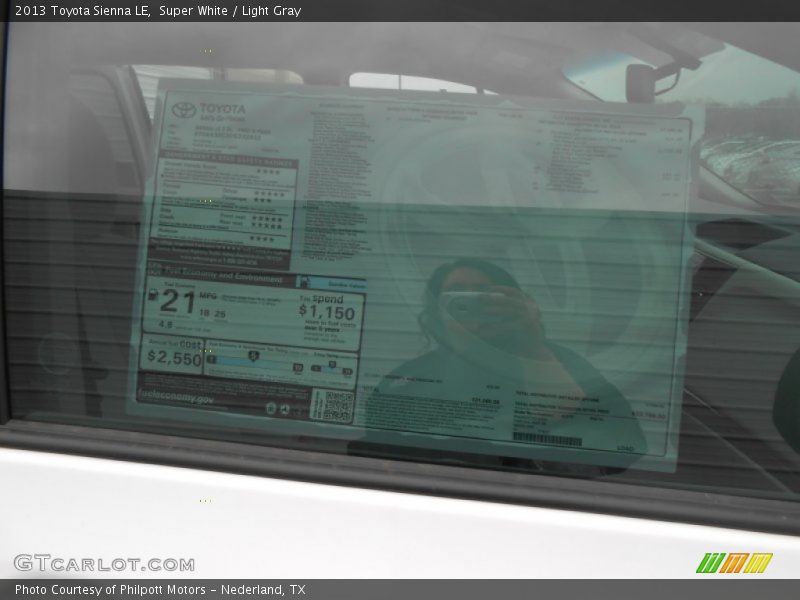This screenshot has width=800, height=600.
Task: Click the 'Fuel Economy and Environment' heading
Action: 223,276
